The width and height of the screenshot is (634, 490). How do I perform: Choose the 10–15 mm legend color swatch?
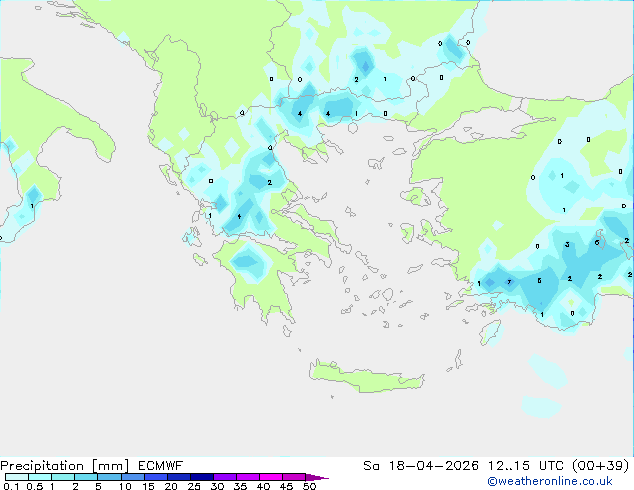click(132, 477)
